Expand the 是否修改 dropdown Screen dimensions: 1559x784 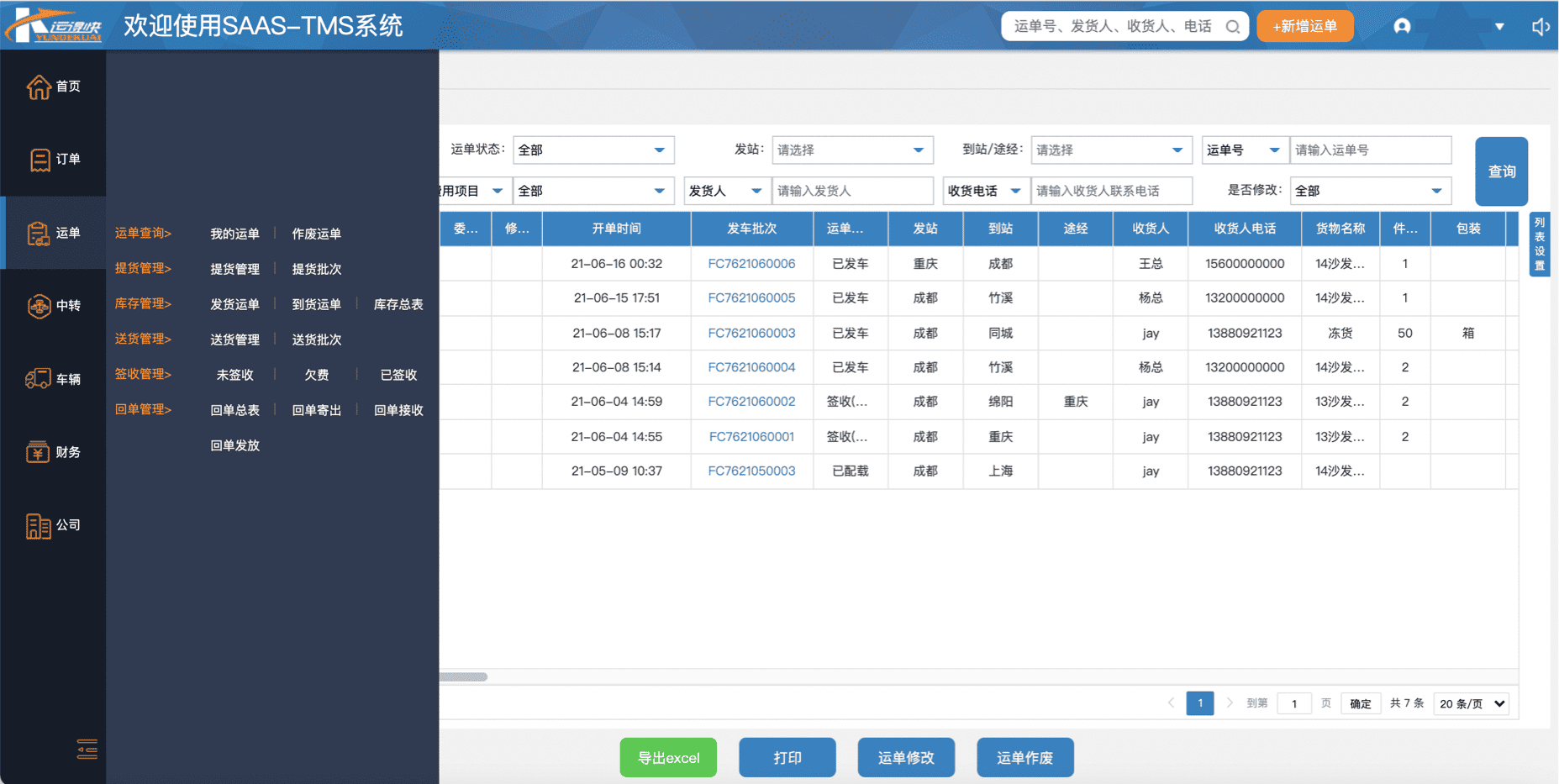(x=1370, y=192)
